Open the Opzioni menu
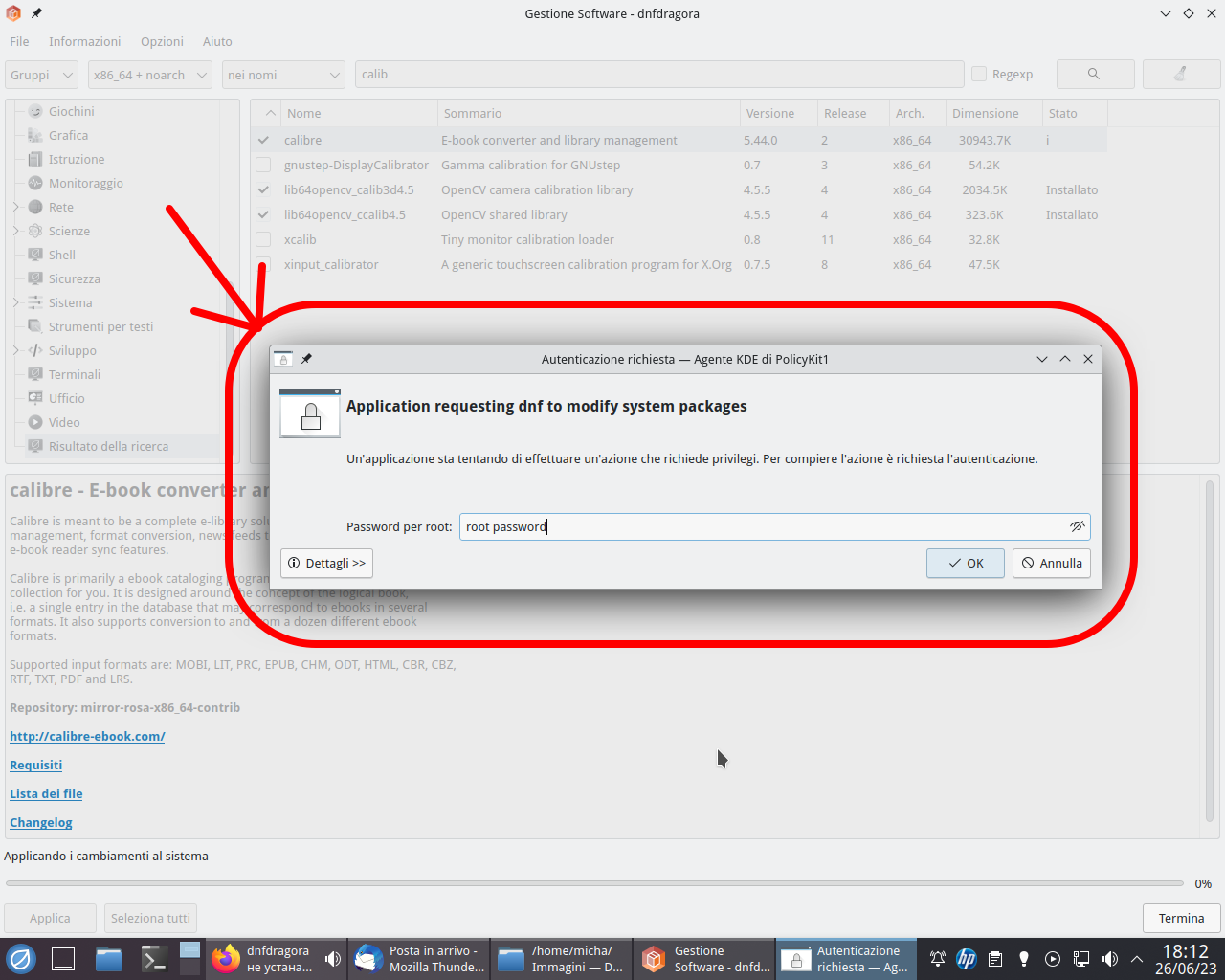1225x980 pixels. pos(162,41)
